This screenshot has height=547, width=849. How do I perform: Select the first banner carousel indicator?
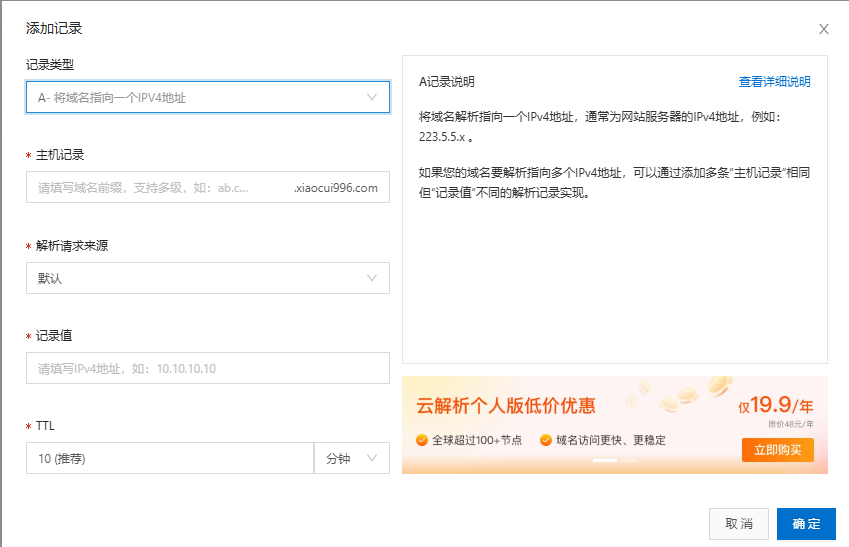(x=604, y=461)
